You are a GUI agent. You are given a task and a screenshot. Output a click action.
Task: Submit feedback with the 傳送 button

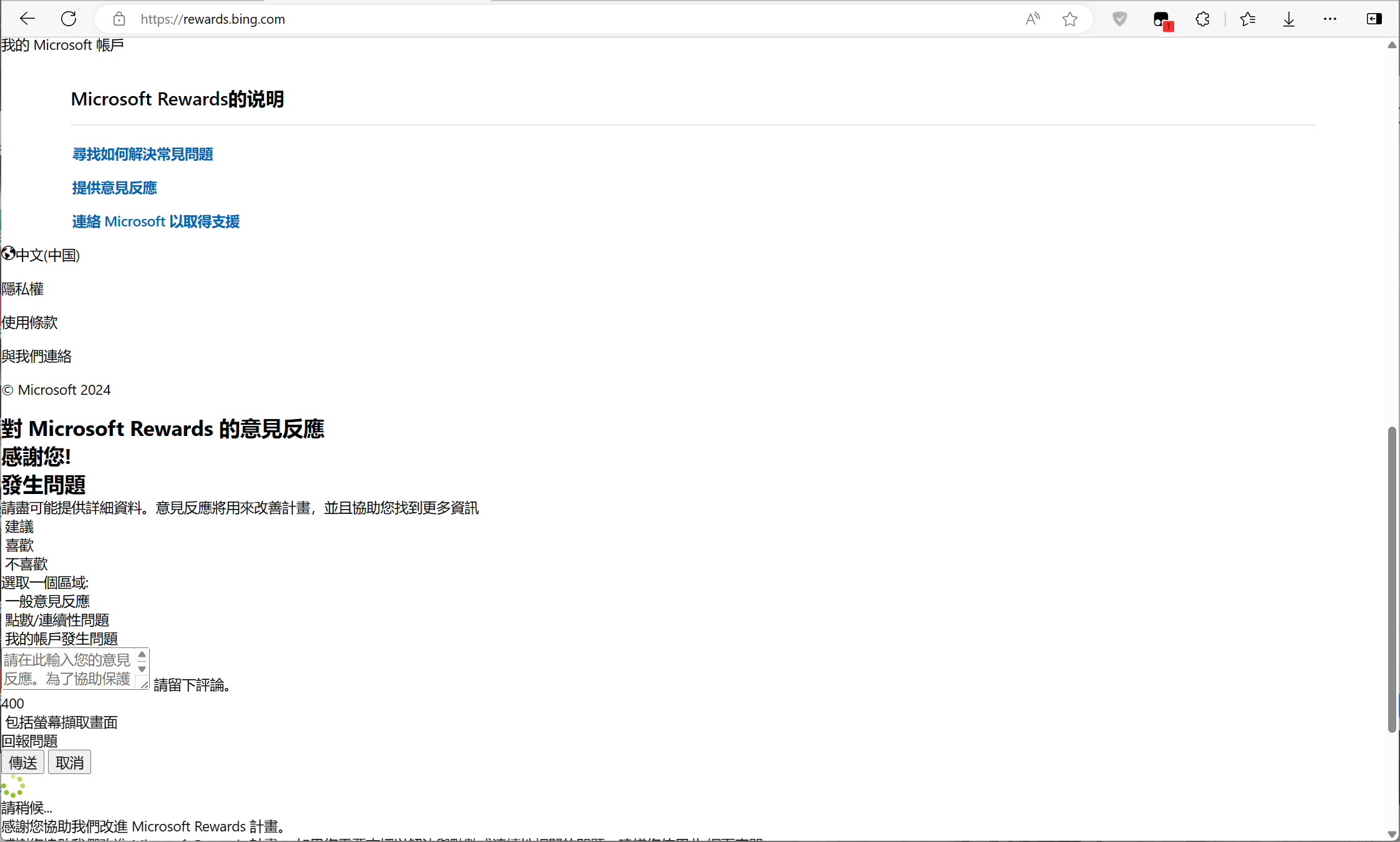pyautogui.click(x=23, y=762)
